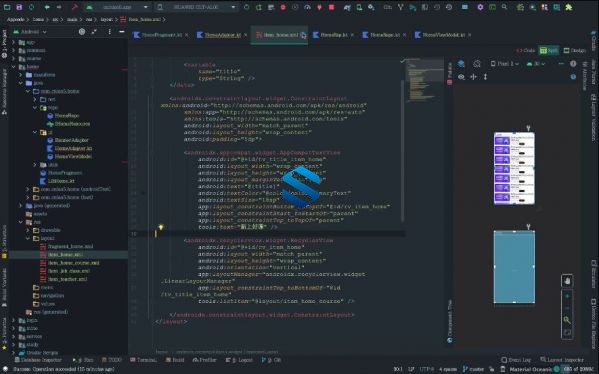Collapse the java folder under home

[x=21, y=83]
